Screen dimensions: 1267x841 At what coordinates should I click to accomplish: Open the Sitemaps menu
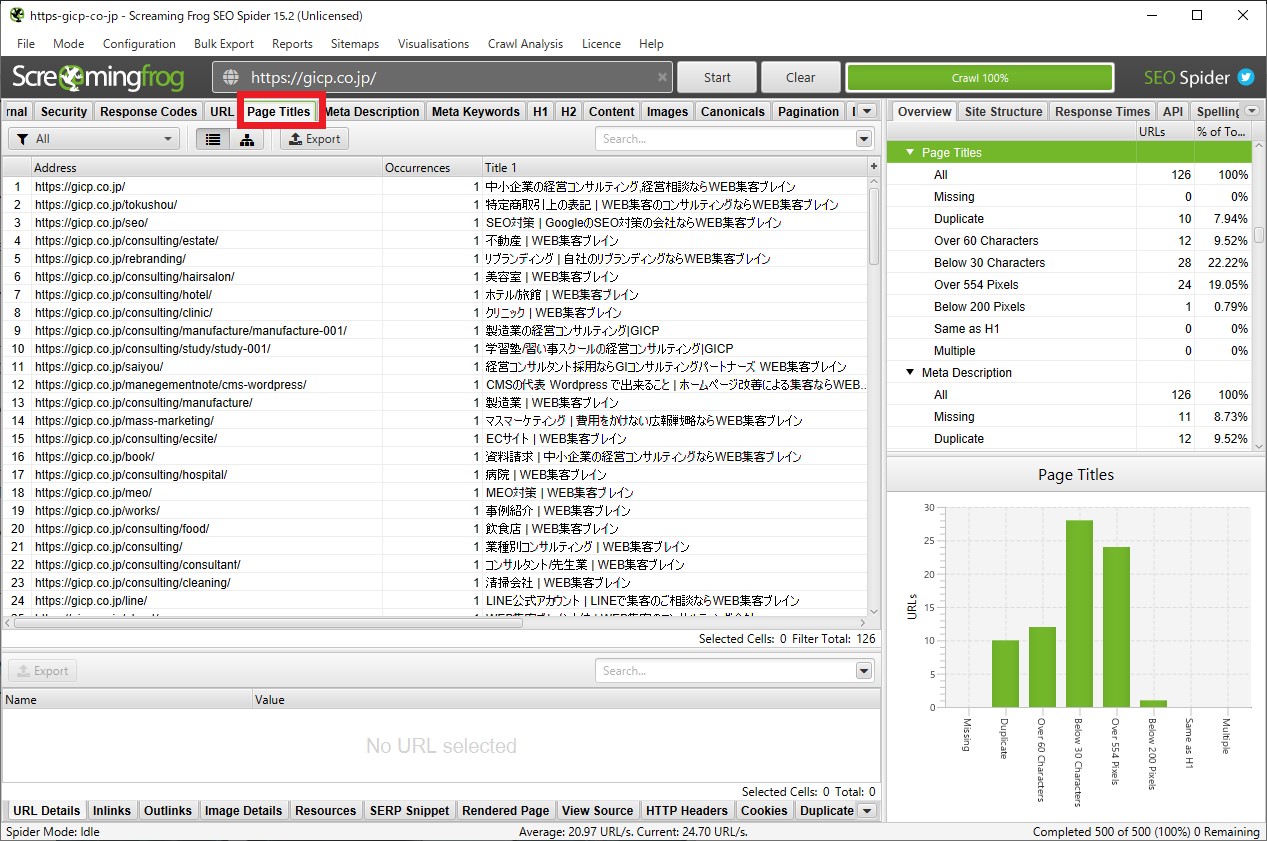click(x=355, y=44)
